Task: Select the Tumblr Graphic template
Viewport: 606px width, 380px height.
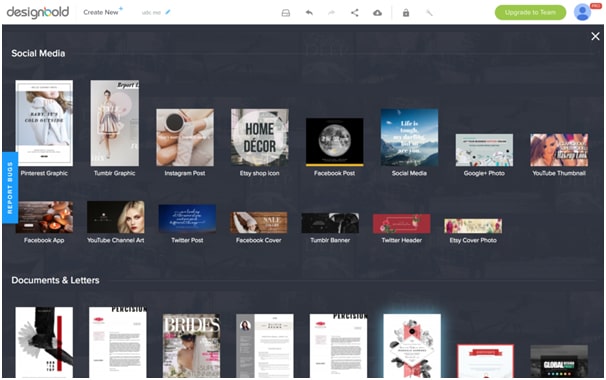Action: point(115,123)
